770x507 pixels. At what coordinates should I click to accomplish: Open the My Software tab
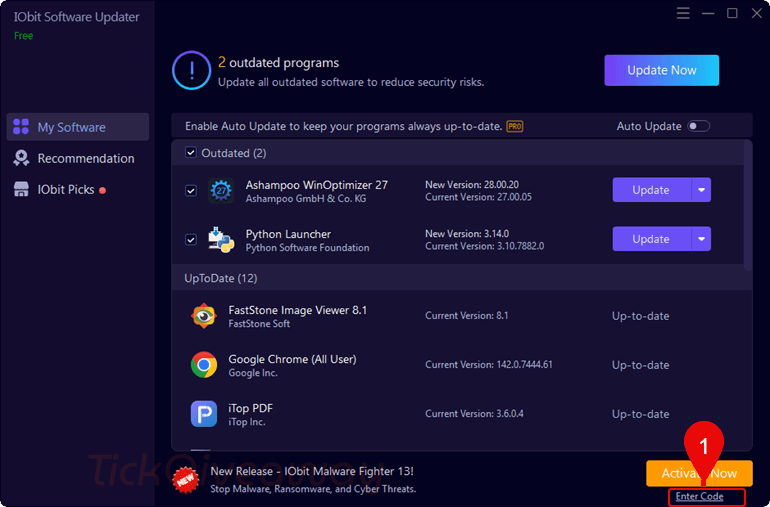(x=78, y=127)
